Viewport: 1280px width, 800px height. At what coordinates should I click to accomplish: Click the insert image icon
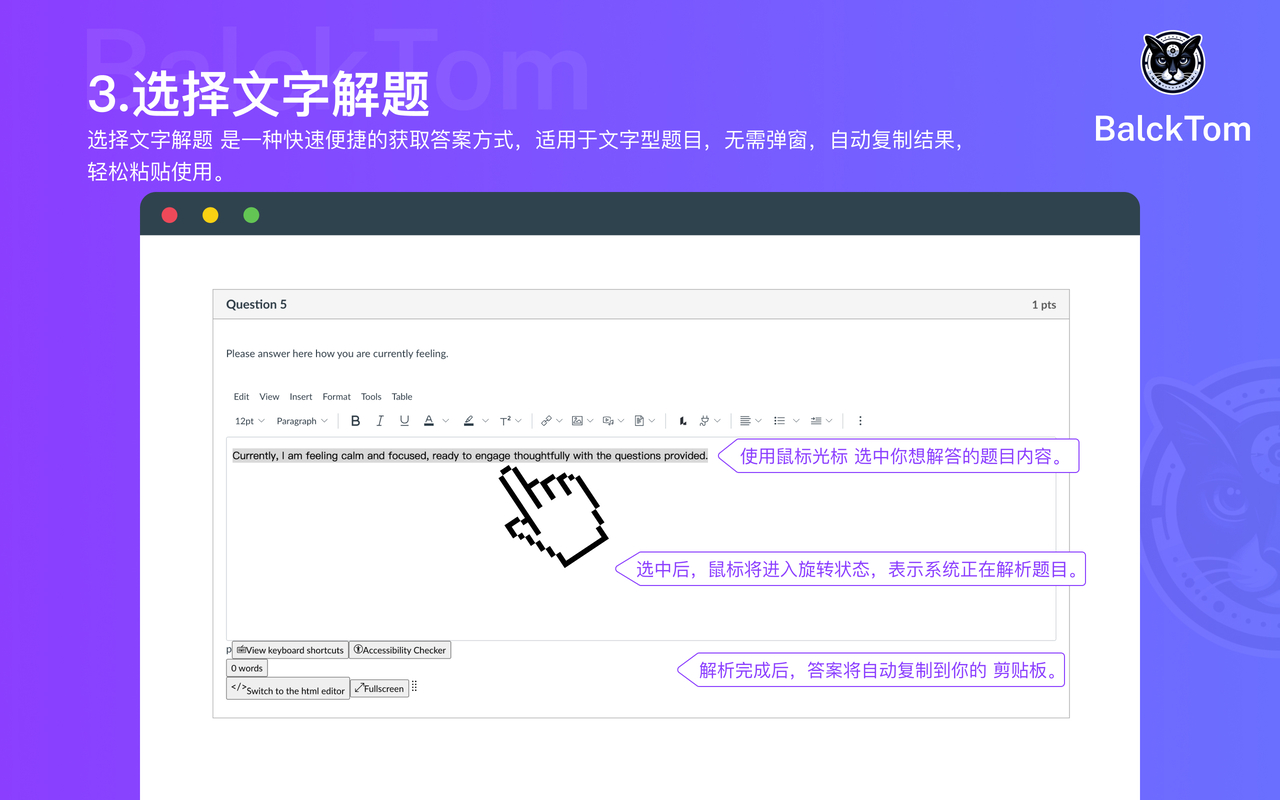coord(577,421)
